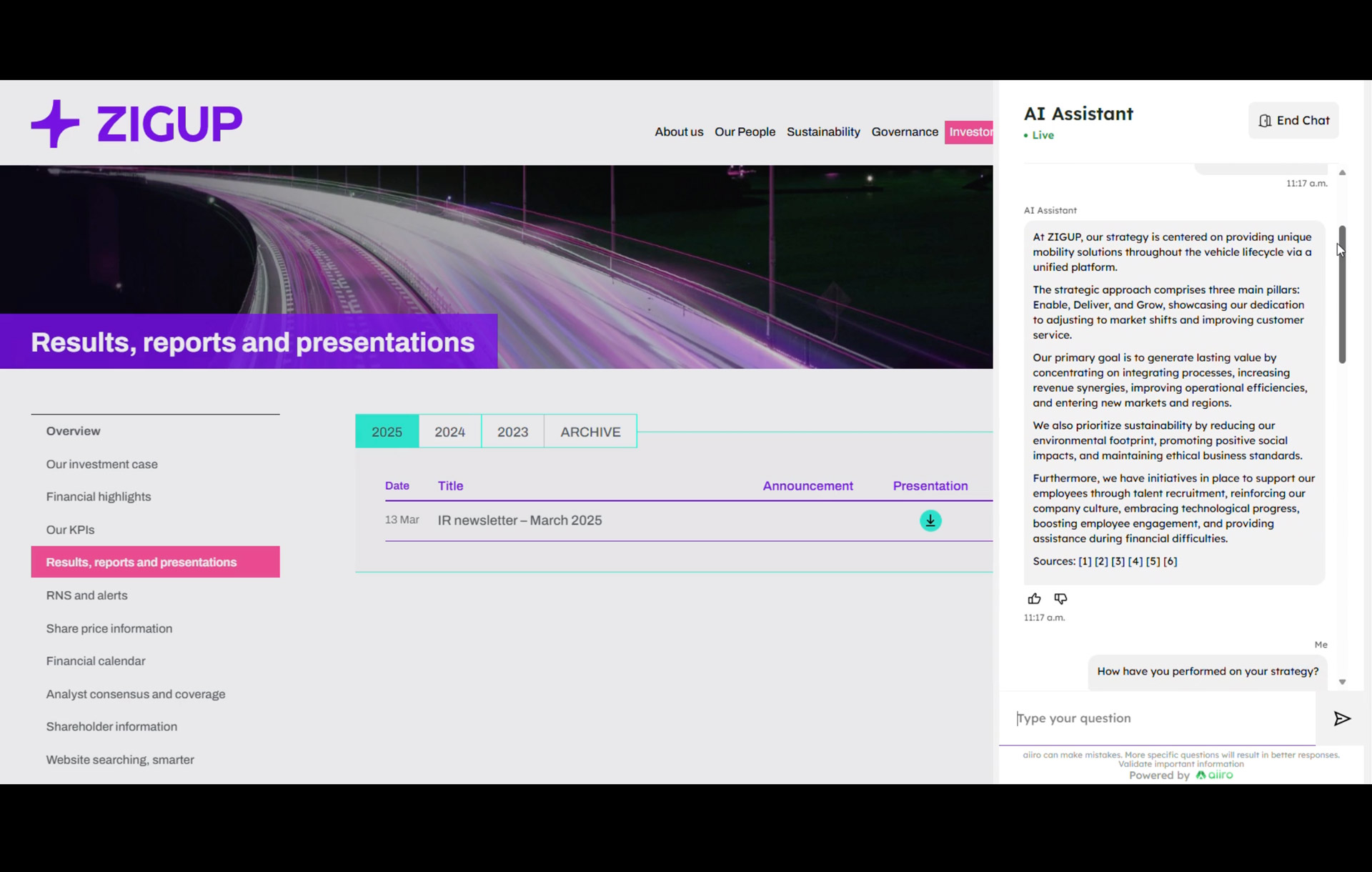Click the thumbs up feedback icon
The height and width of the screenshot is (872, 1372).
click(x=1034, y=598)
